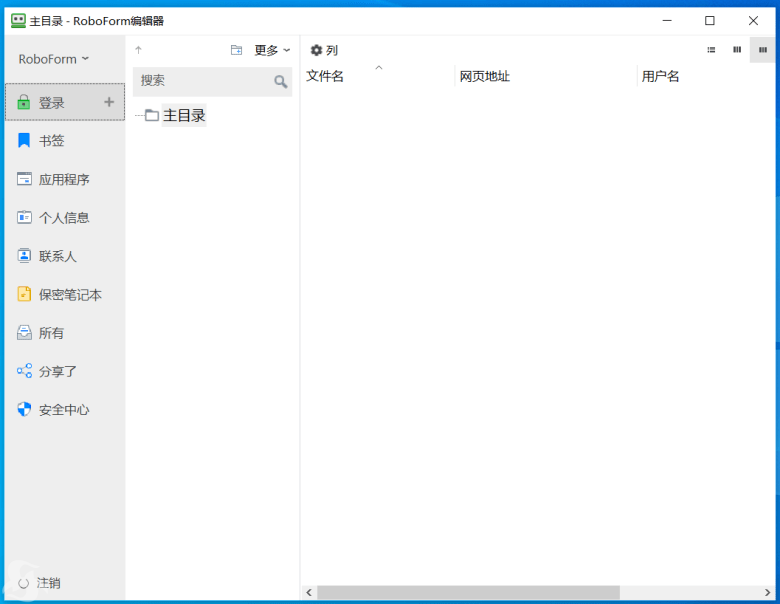The image size is (780, 604).
Task: Show 所有 all items
Action: (65, 333)
